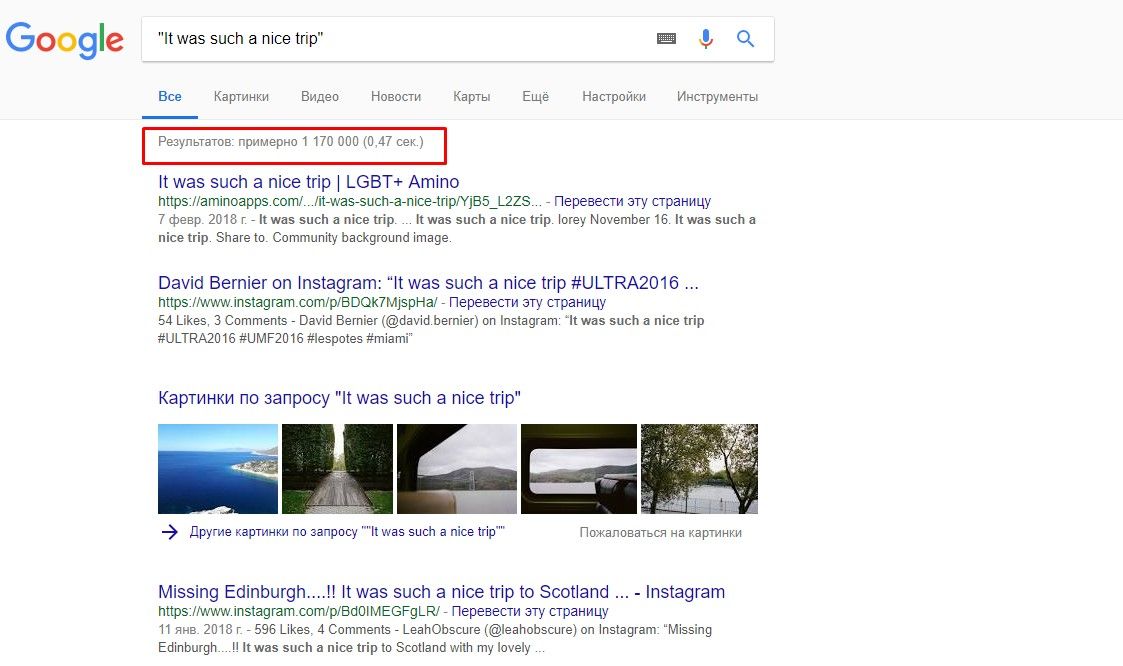Open trees by lake thumbnail
The height and width of the screenshot is (666, 1123).
[699, 469]
